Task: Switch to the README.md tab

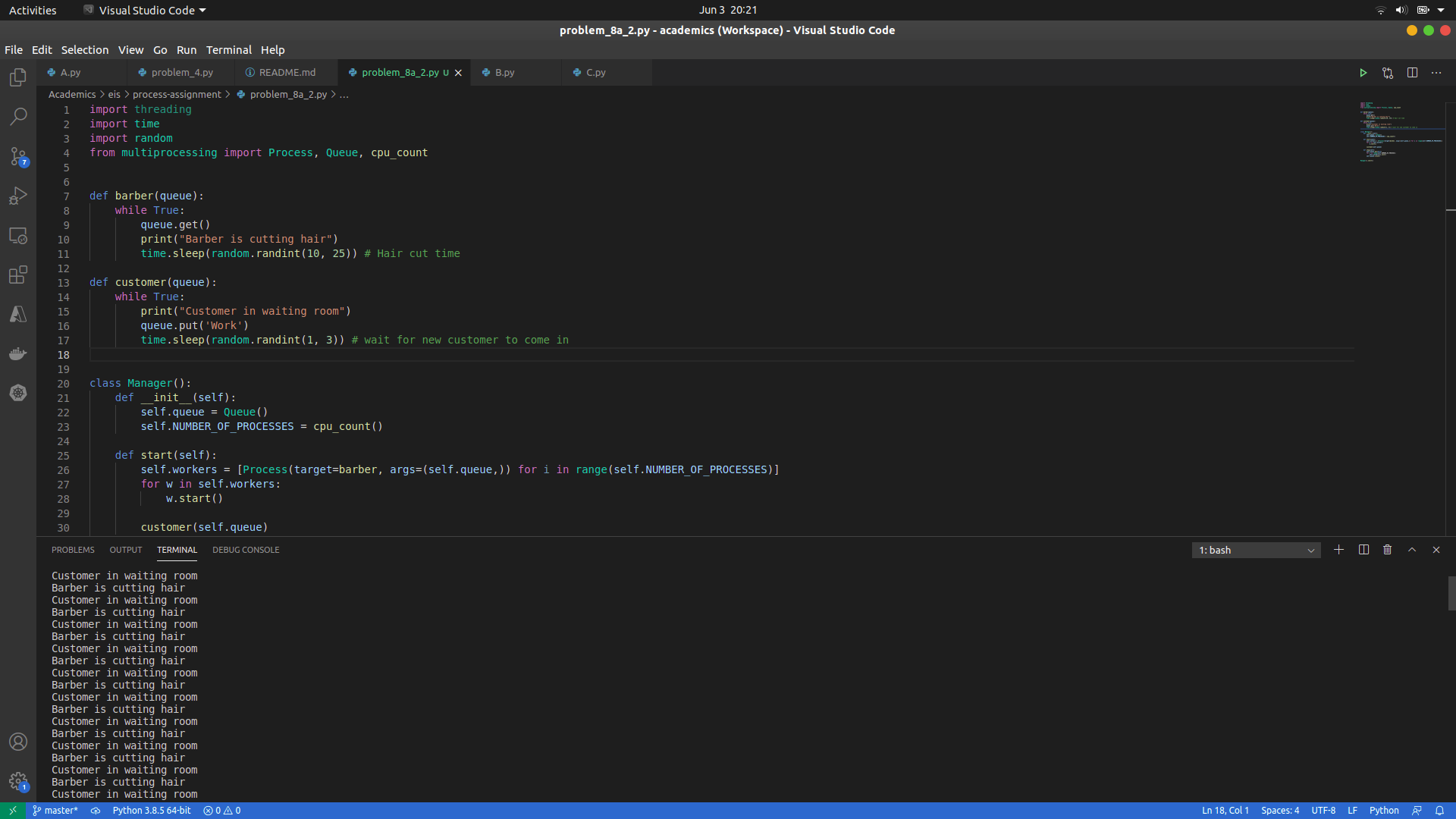Action: click(x=286, y=73)
